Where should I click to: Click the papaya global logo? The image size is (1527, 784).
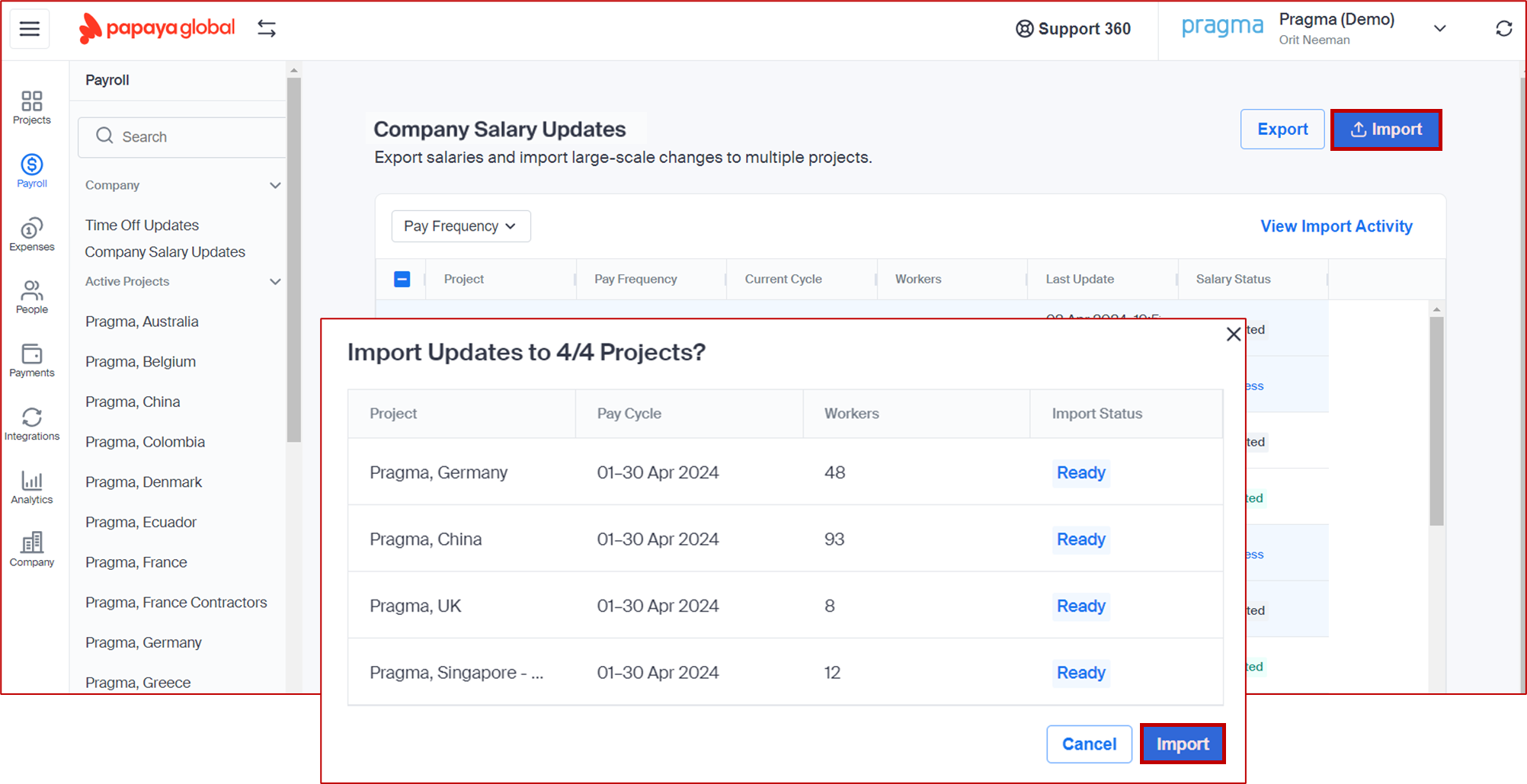tap(157, 29)
